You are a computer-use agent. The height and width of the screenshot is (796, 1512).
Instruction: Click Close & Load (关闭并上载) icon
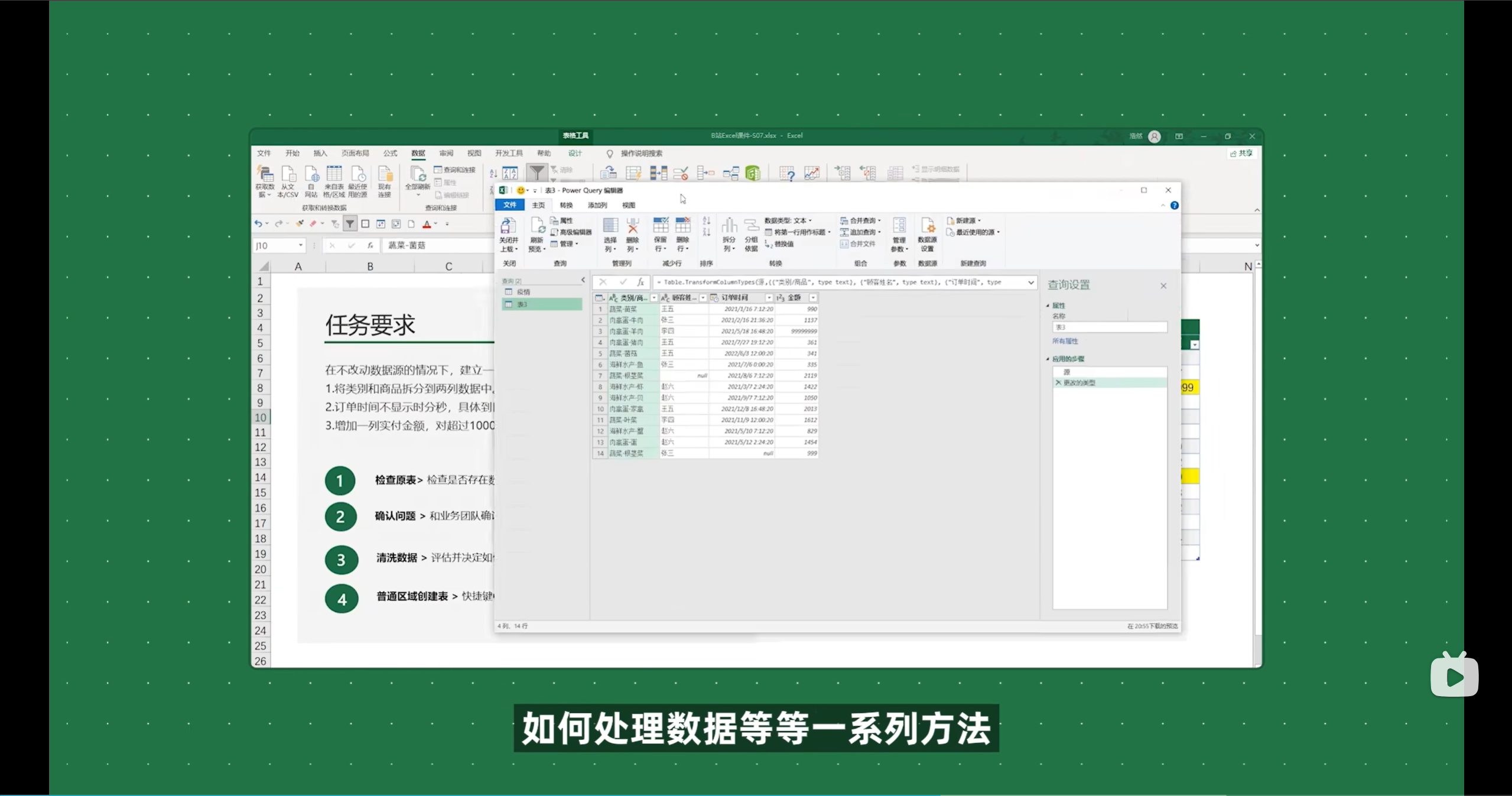click(508, 226)
